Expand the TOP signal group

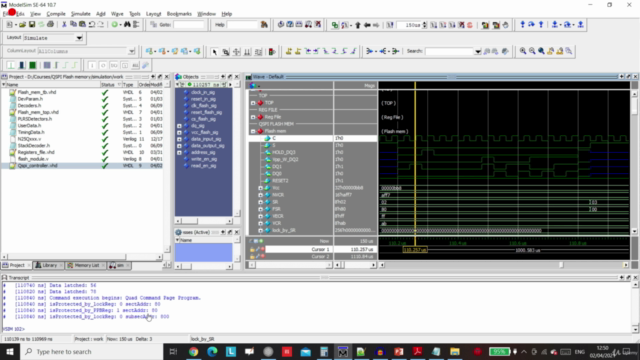(253, 103)
